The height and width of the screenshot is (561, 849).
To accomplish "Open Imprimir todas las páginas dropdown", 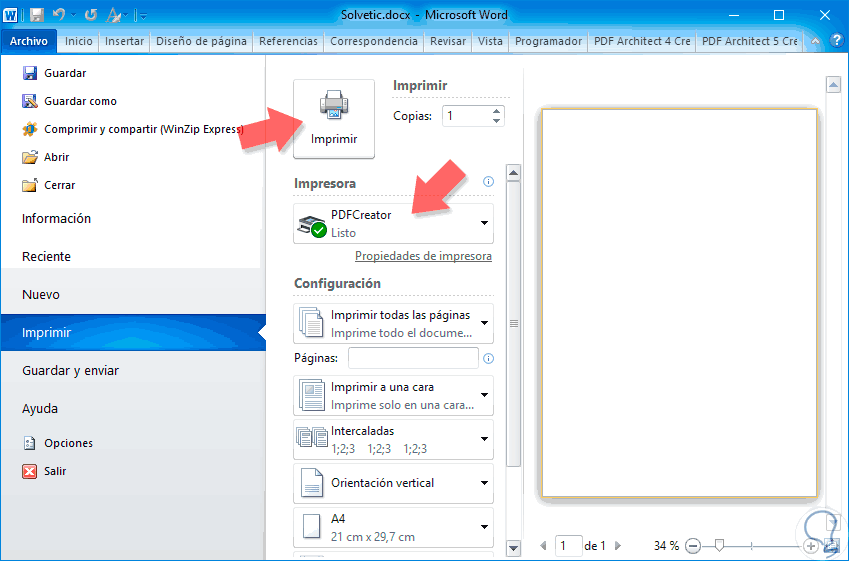I will pos(484,323).
